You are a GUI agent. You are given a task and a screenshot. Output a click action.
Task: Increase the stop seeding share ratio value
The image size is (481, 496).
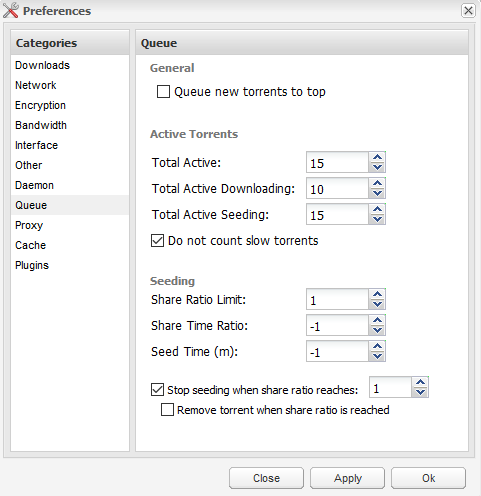[420, 382]
